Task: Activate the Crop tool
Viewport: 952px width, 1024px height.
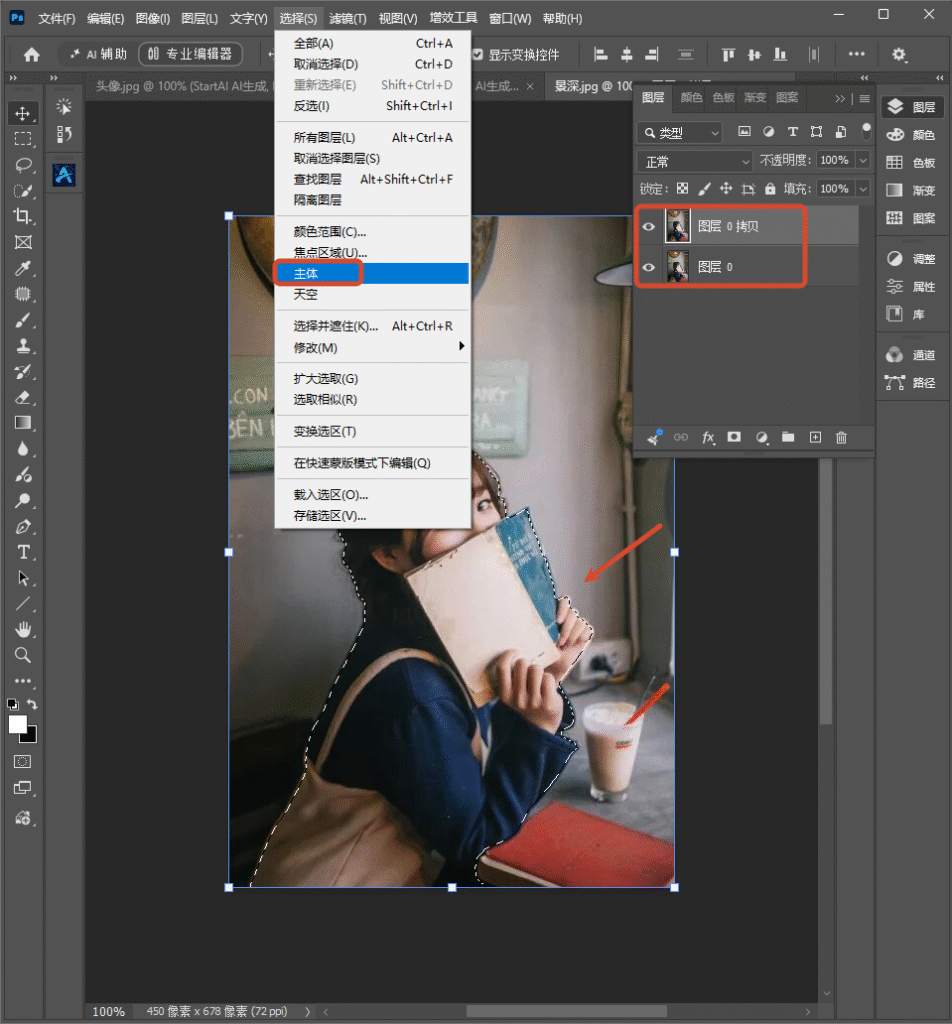Action: point(23,216)
